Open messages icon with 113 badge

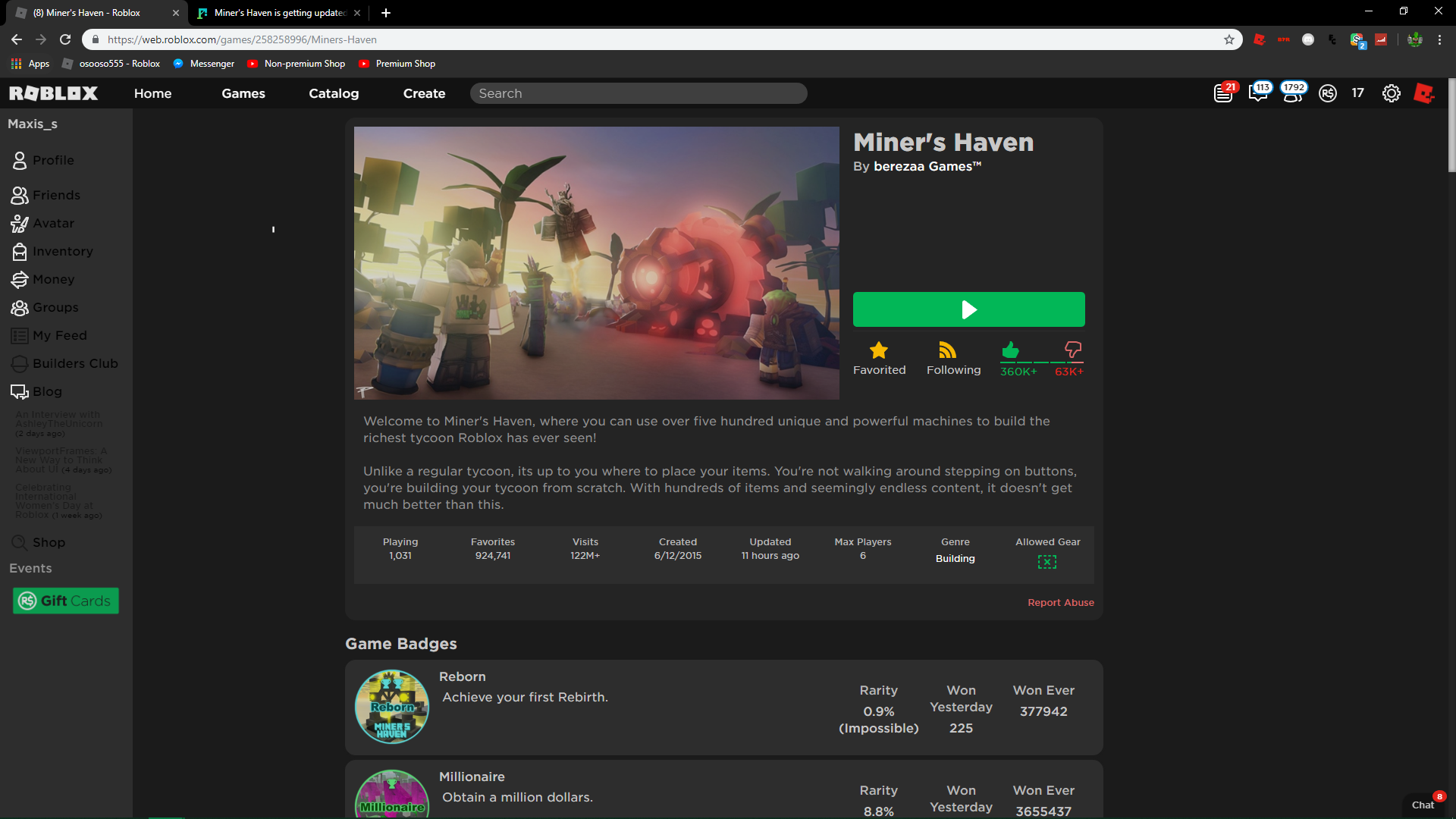pyautogui.click(x=1258, y=93)
